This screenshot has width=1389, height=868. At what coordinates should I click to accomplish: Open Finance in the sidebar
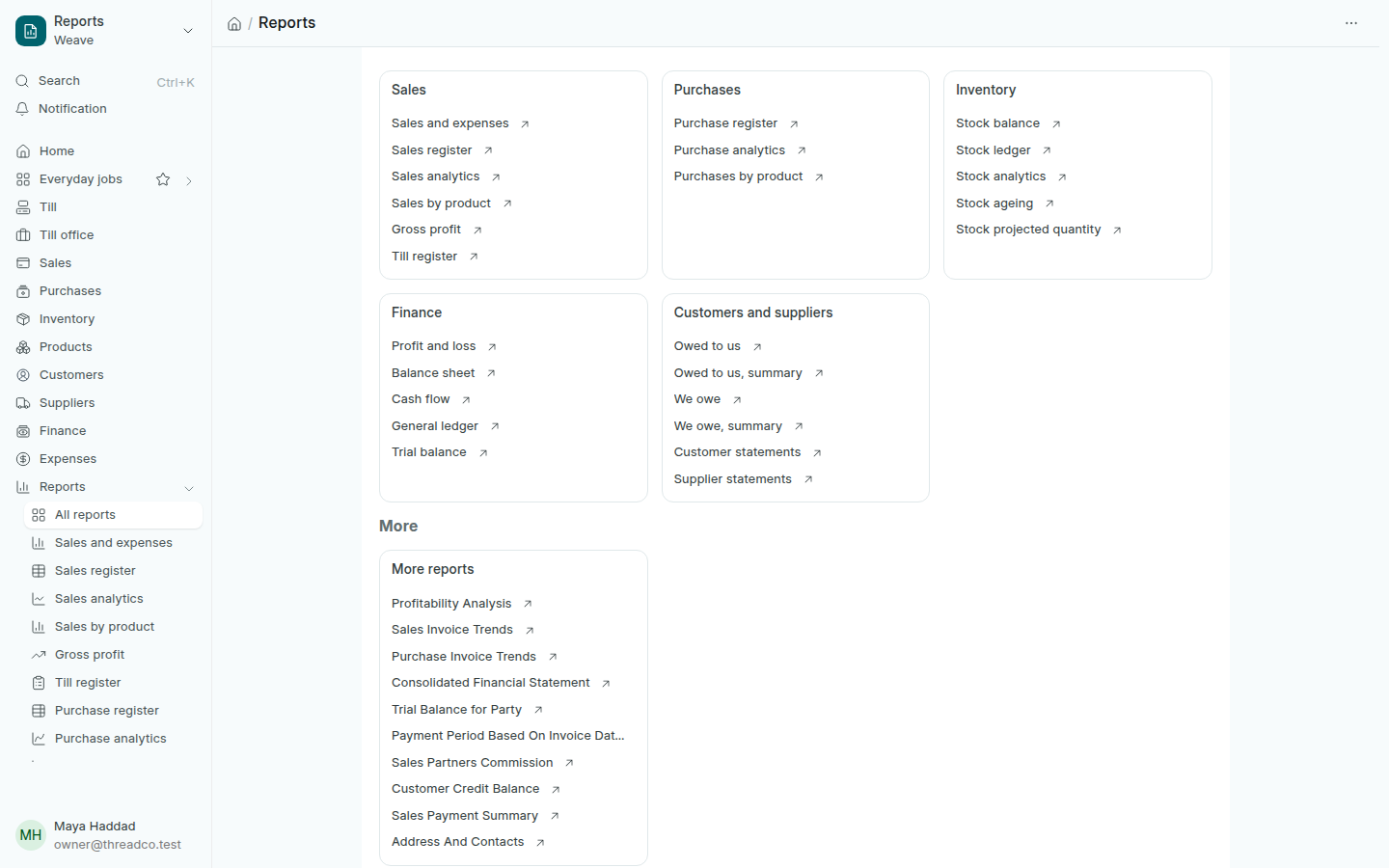(108, 431)
